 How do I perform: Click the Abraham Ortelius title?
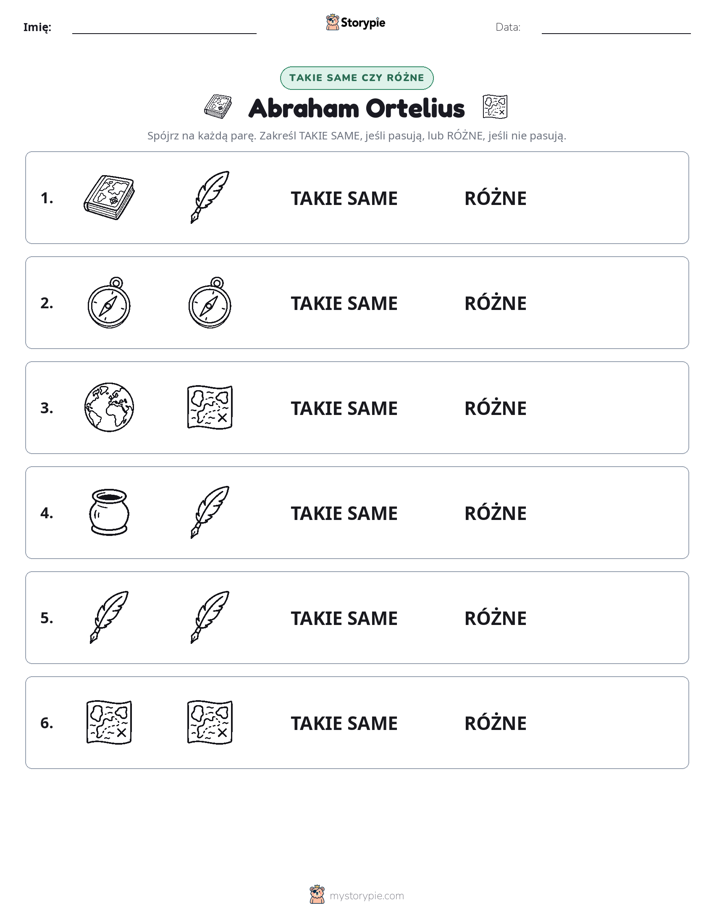click(x=357, y=108)
